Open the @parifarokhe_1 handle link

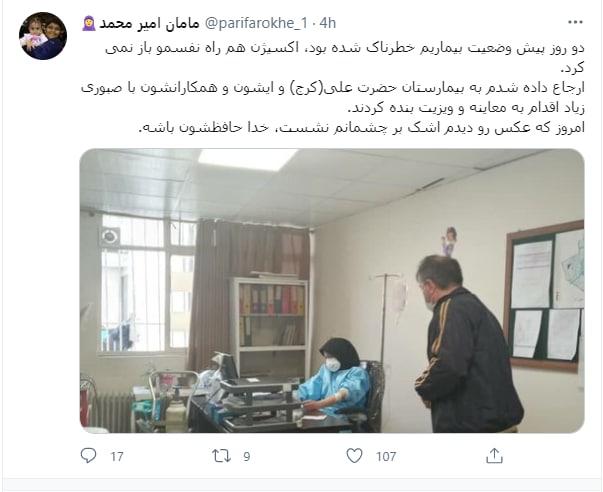pyautogui.click(x=256, y=23)
